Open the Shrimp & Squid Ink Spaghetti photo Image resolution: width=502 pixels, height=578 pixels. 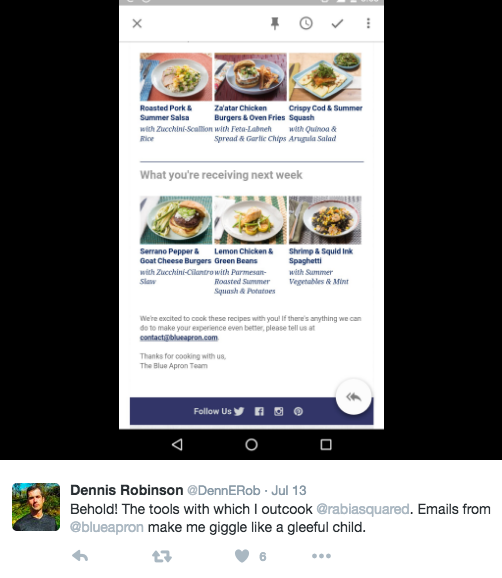[325, 220]
